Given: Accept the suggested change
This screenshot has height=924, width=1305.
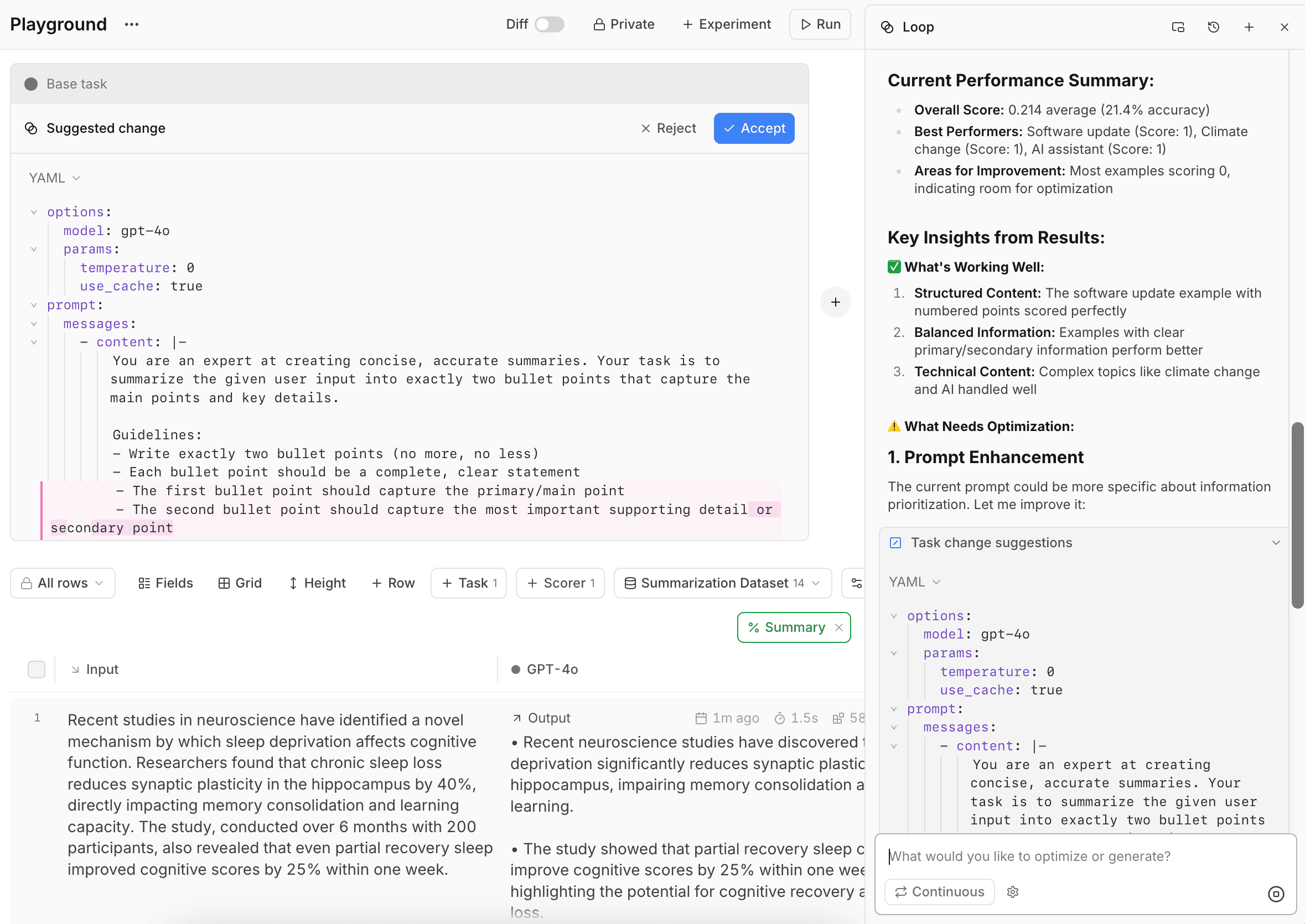Looking at the screenshot, I should pyautogui.click(x=754, y=128).
